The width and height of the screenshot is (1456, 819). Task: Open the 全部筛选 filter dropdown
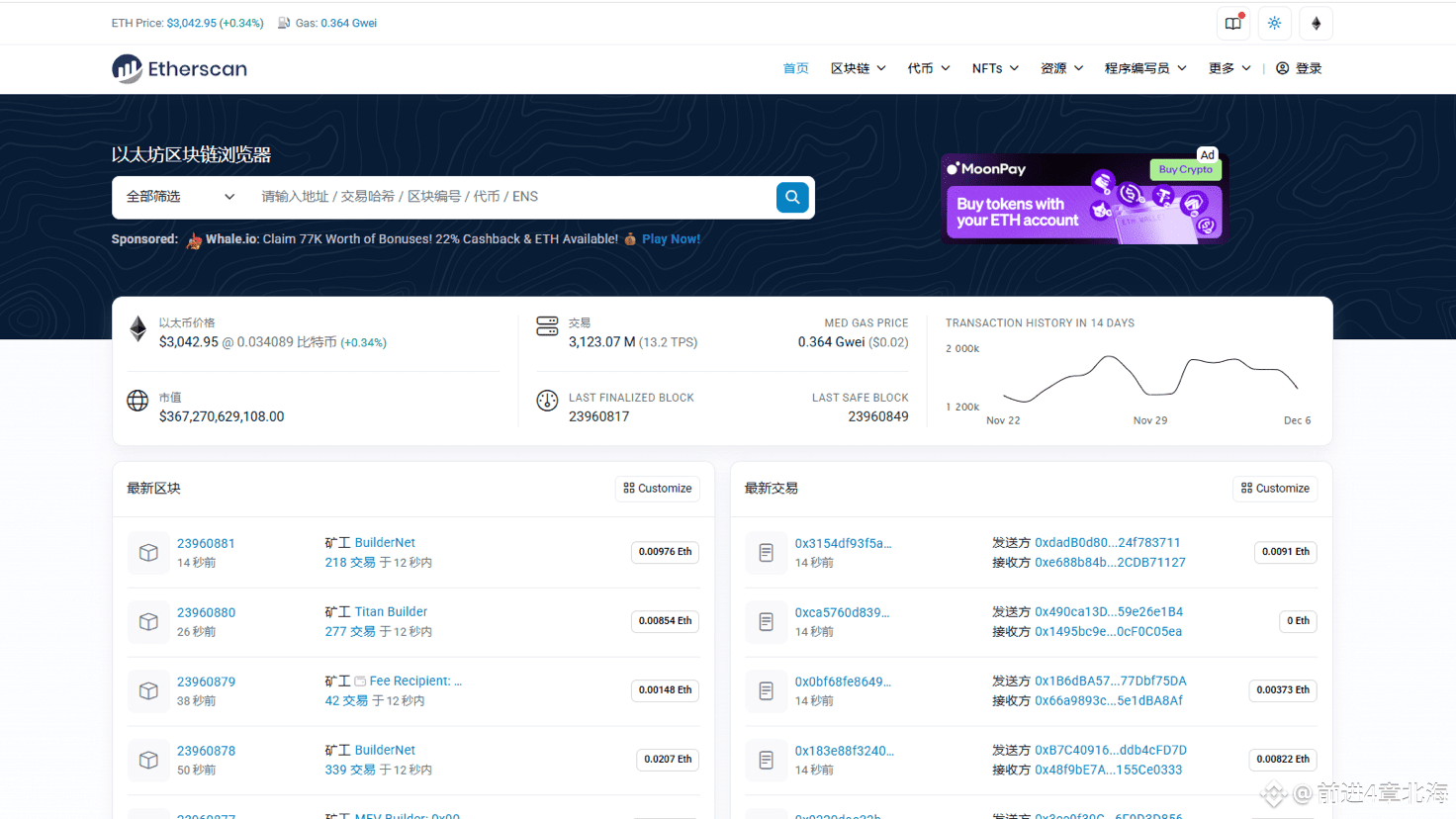pos(180,197)
